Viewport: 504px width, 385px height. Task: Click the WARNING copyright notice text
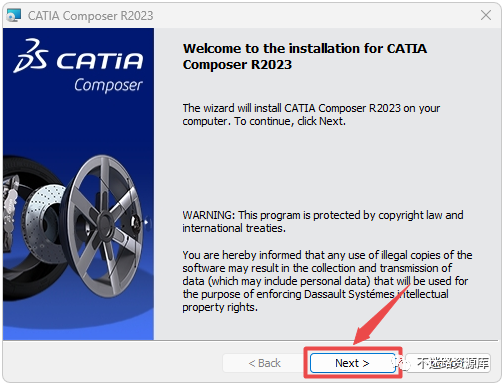323,221
